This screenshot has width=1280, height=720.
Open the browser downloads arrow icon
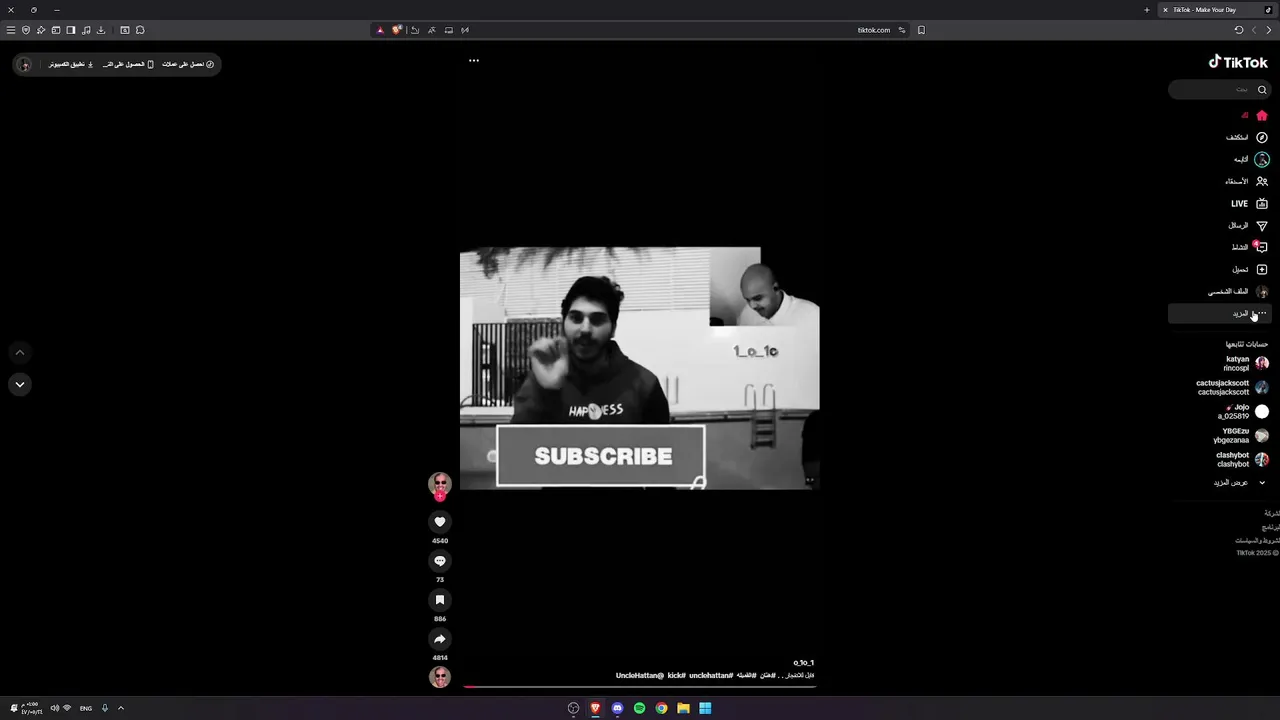[x=101, y=30]
